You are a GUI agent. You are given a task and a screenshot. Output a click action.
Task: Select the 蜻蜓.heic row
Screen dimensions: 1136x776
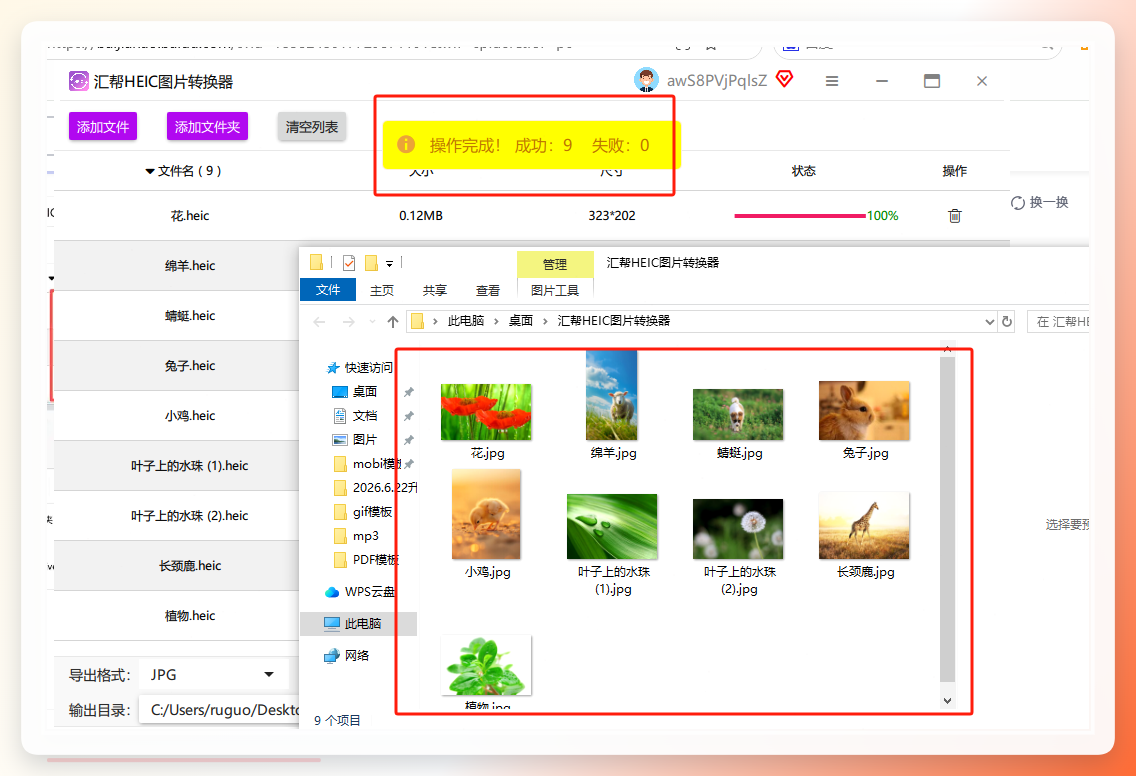pos(177,316)
